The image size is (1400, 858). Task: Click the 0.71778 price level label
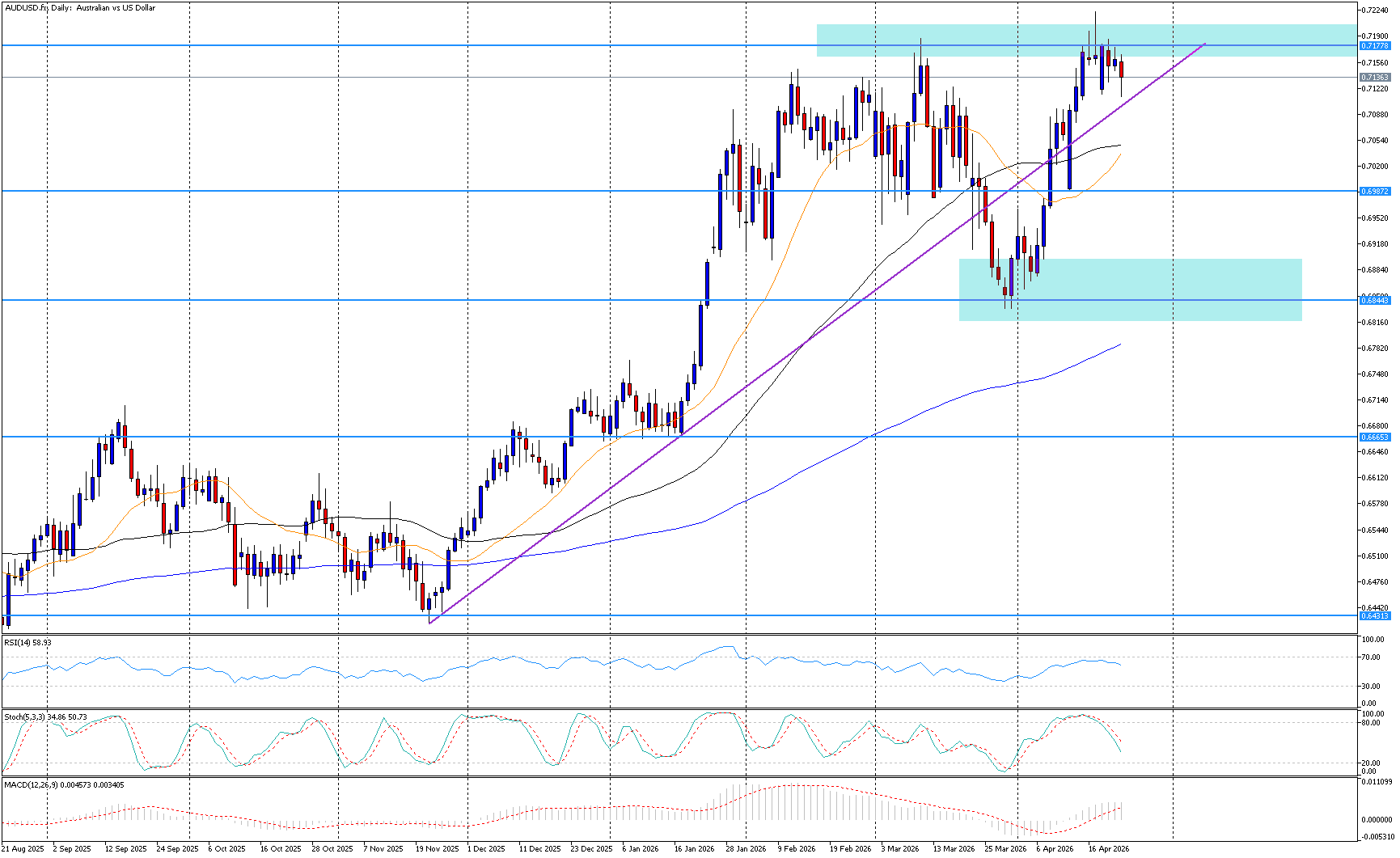pyautogui.click(x=1374, y=46)
